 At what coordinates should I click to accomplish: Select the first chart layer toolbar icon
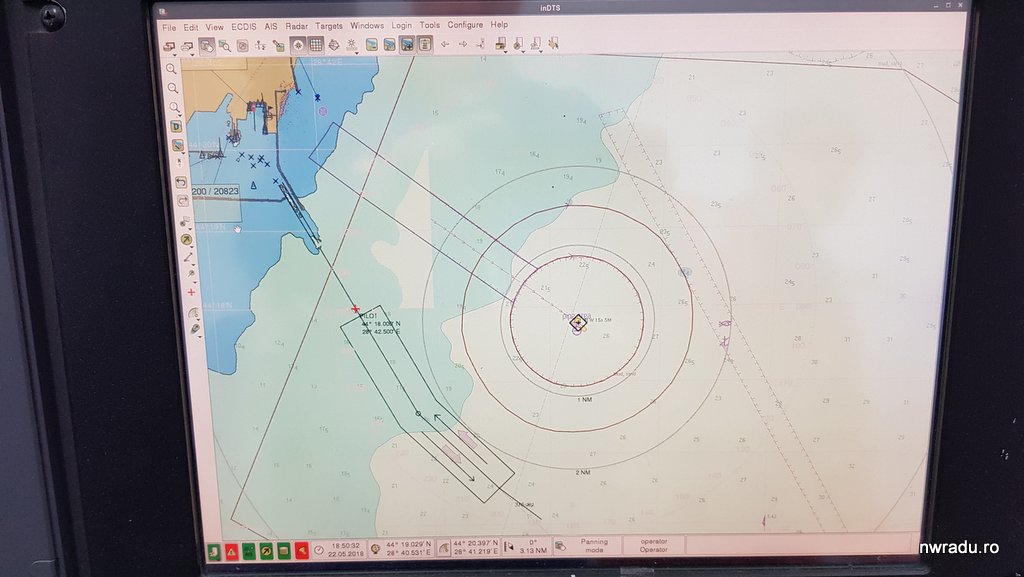pos(372,45)
